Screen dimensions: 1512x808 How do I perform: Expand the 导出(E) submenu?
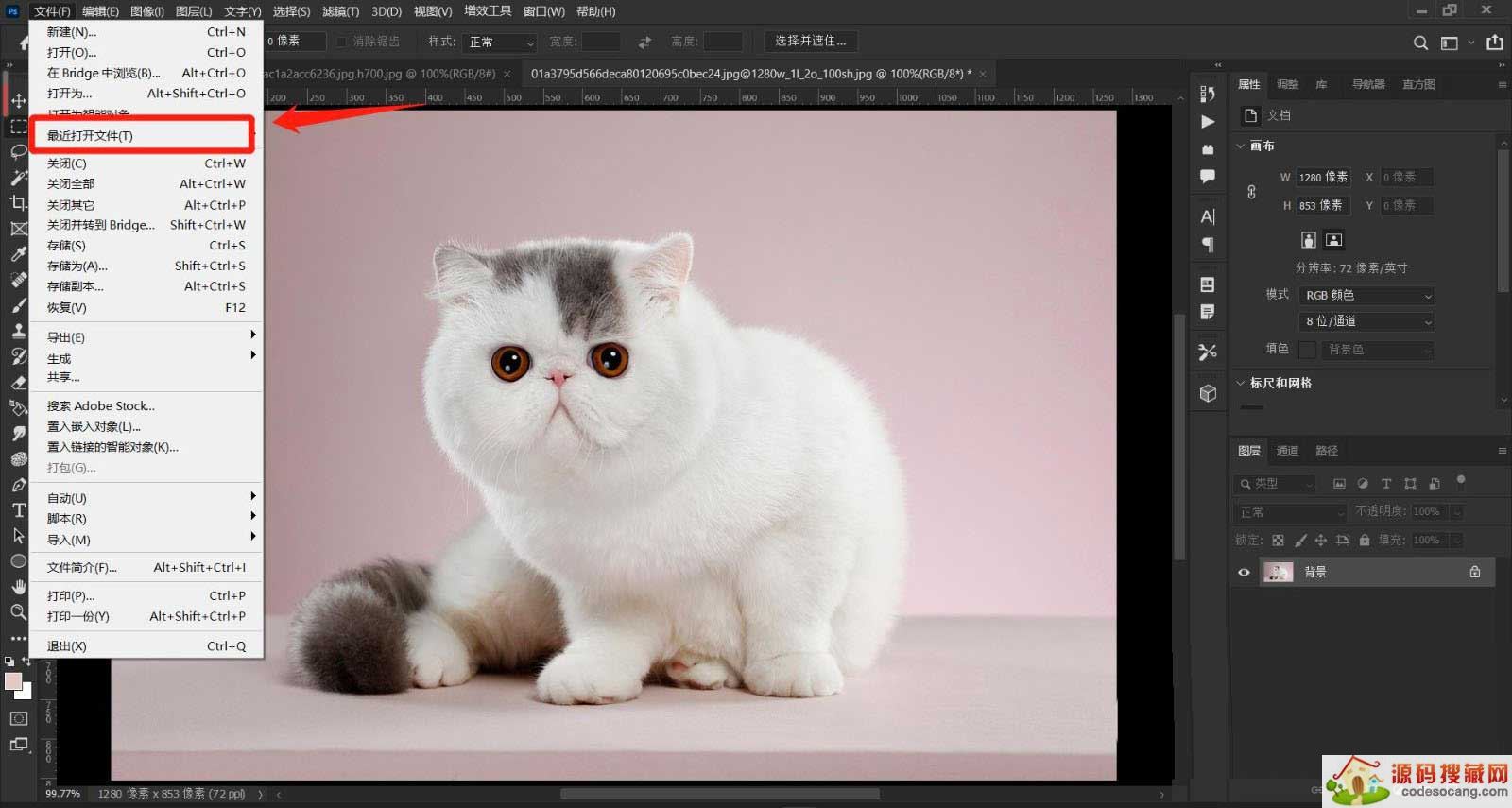(x=146, y=336)
